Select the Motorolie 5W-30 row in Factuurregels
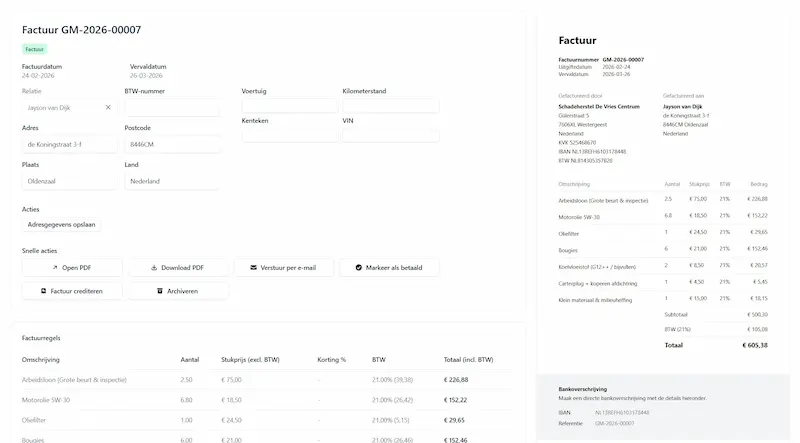Screen dimensions: 800x443 pos(267,400)
